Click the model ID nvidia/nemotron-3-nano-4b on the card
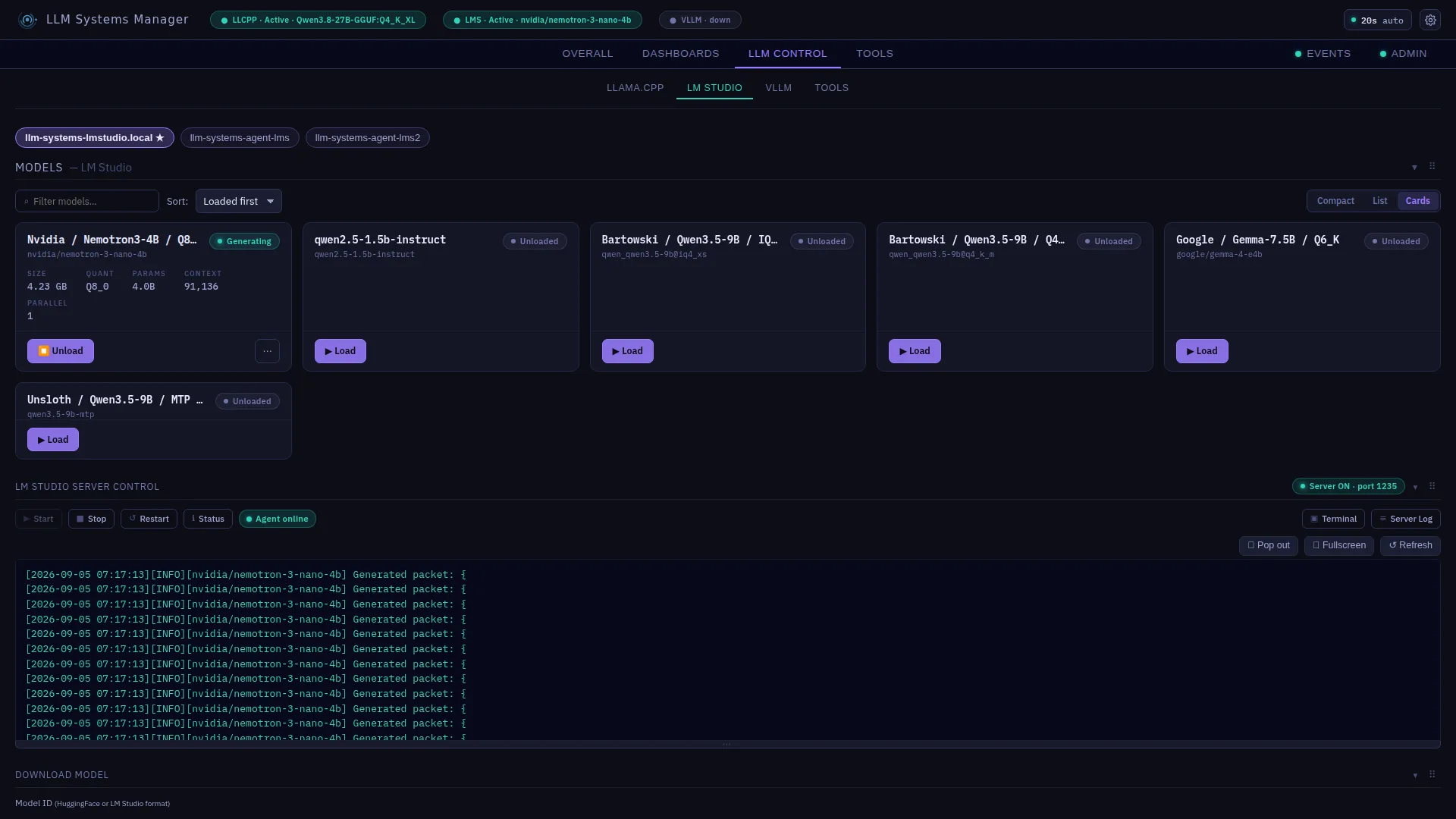This screenshot has height=819, width=1456. [x=87, y=255]
